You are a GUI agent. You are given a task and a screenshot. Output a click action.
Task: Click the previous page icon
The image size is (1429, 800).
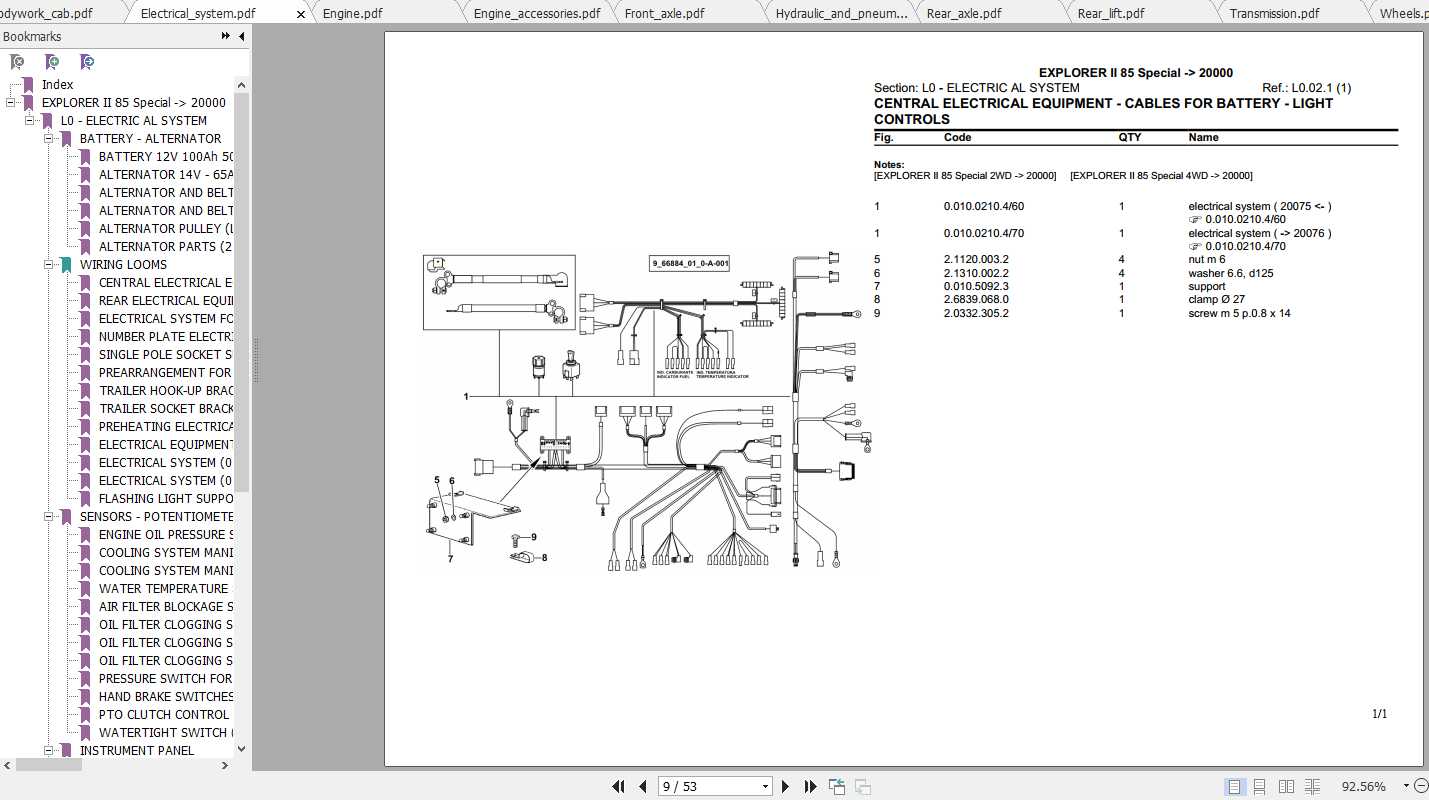643,787
